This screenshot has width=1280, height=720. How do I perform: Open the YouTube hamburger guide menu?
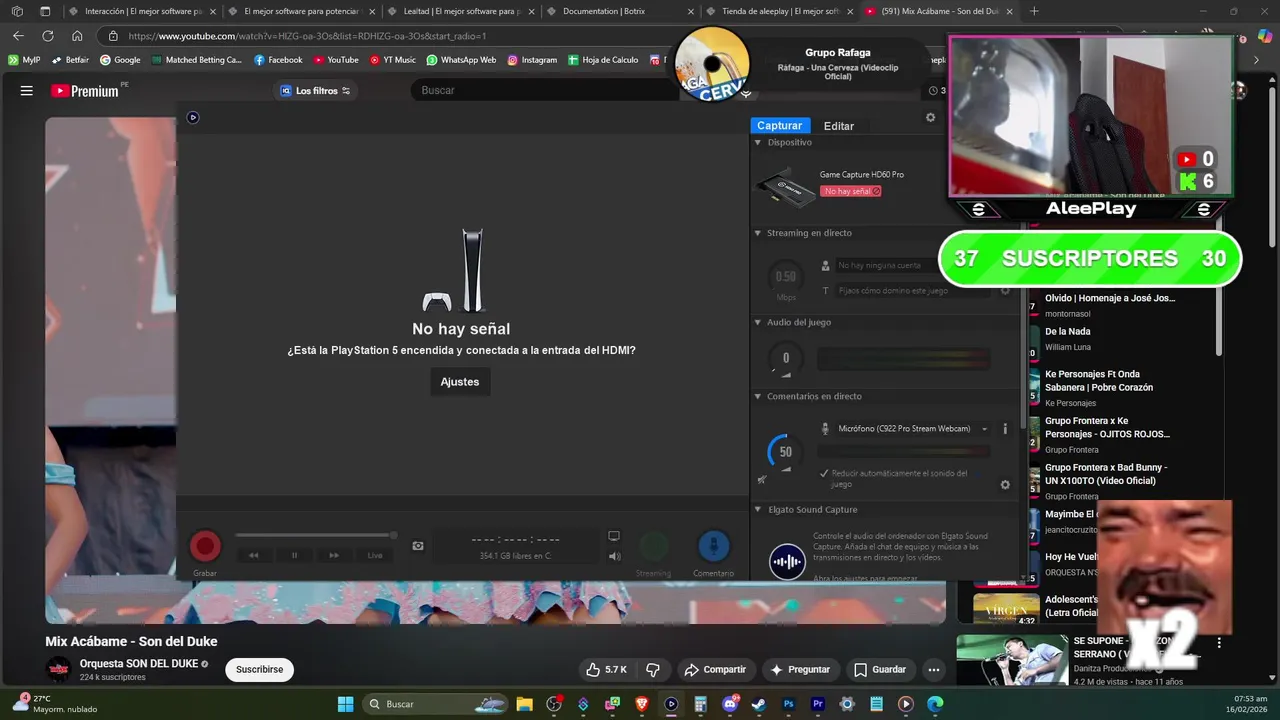[x=27, y=91]
